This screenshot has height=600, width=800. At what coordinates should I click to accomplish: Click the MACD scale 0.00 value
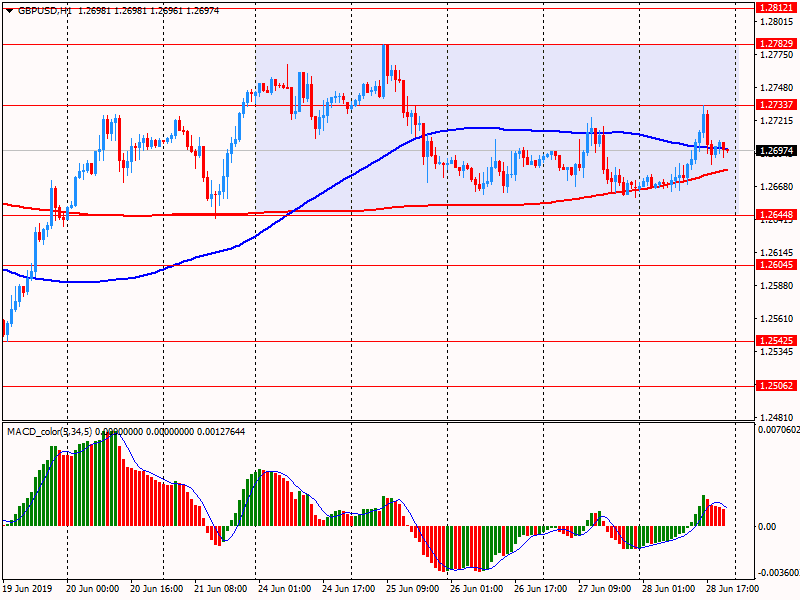(x=767, y=526)
